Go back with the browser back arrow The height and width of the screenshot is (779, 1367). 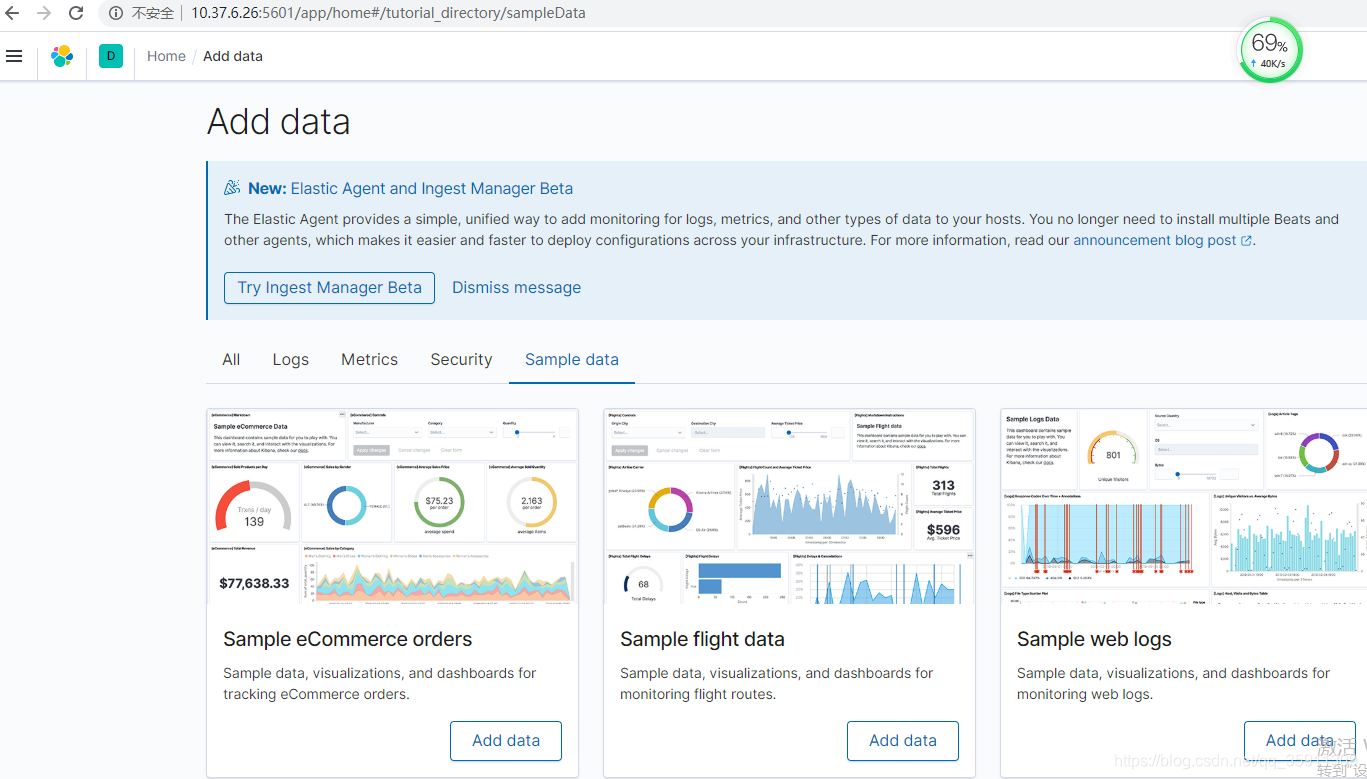(x=13, y=13)
